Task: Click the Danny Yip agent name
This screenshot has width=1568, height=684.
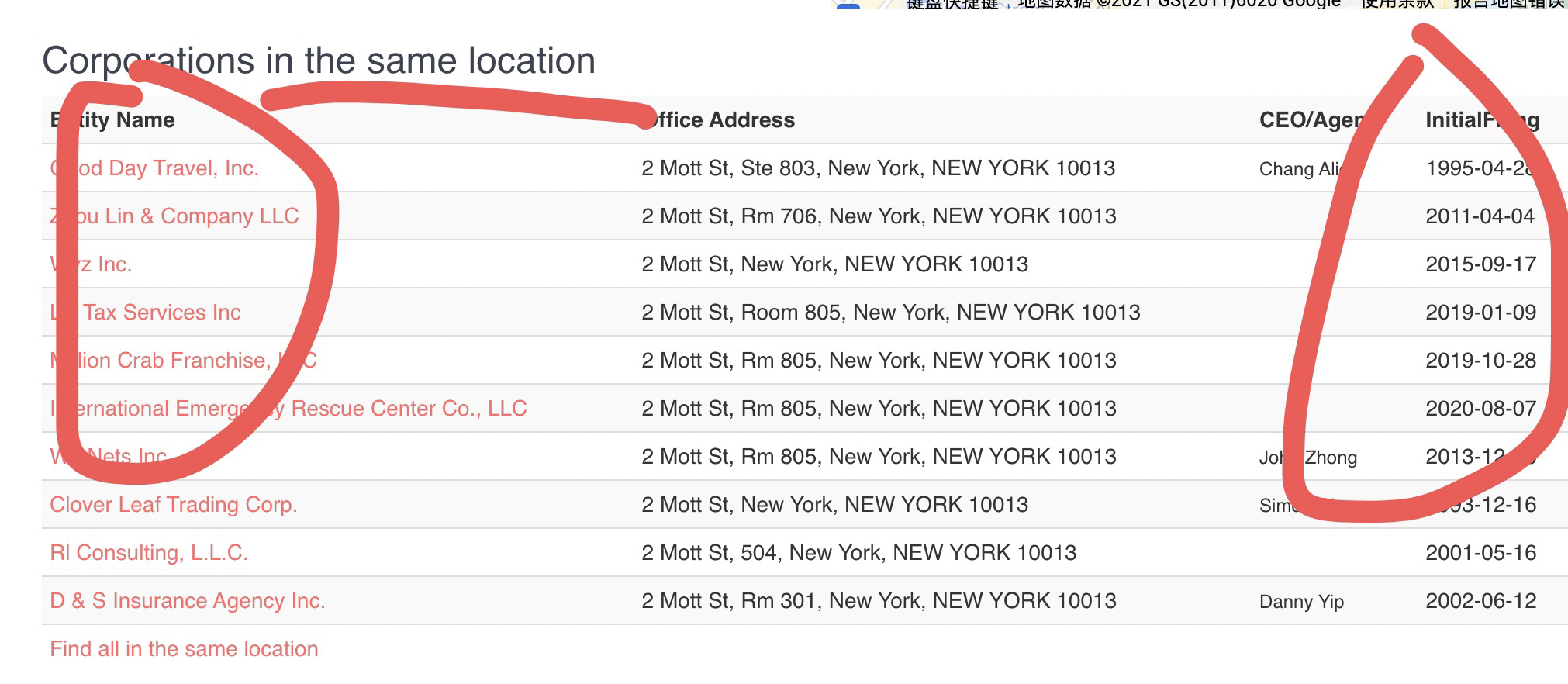Action: [1301, 602]
